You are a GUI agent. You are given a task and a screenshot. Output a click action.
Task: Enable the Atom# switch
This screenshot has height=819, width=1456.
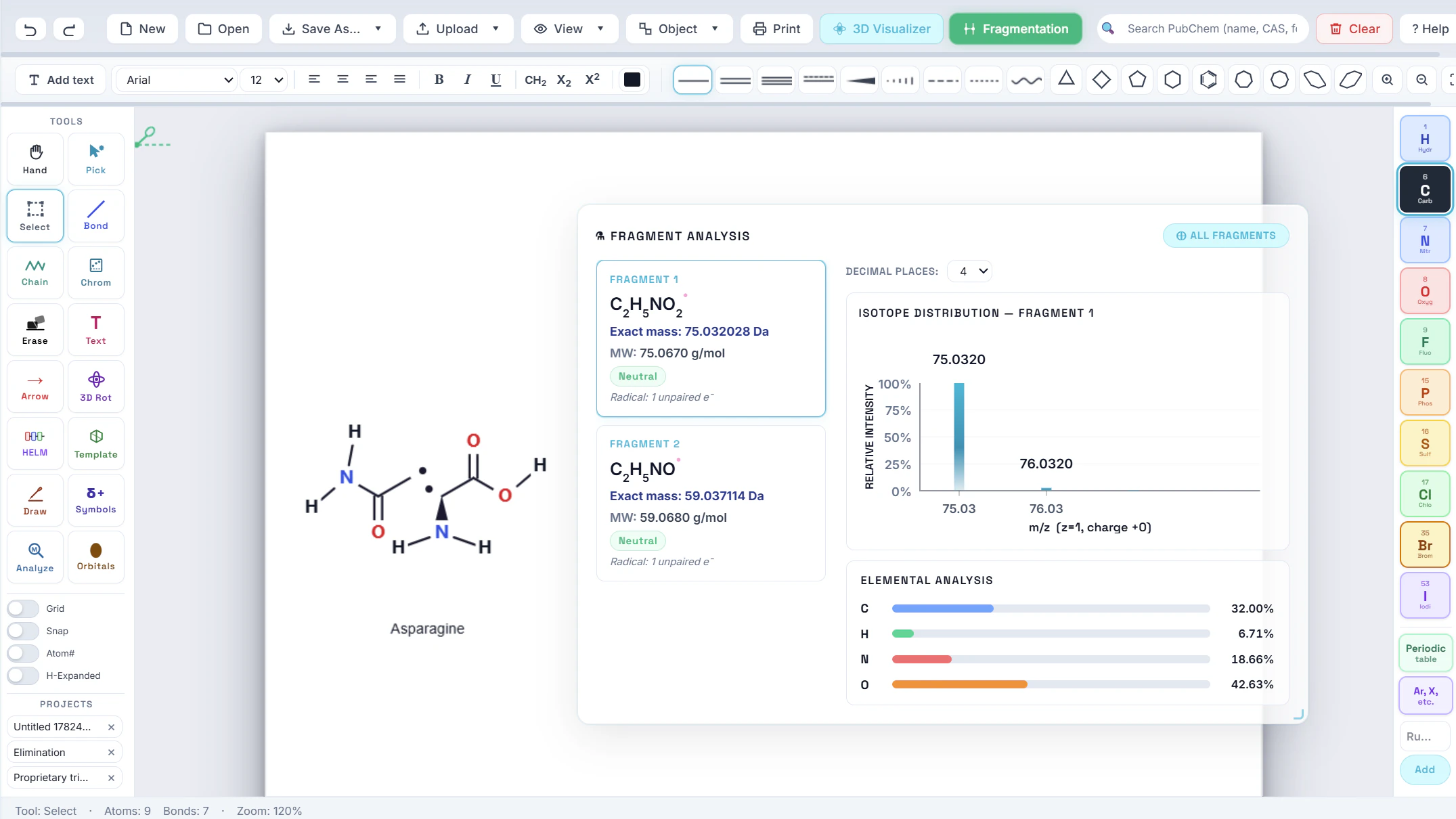point(23,653)
